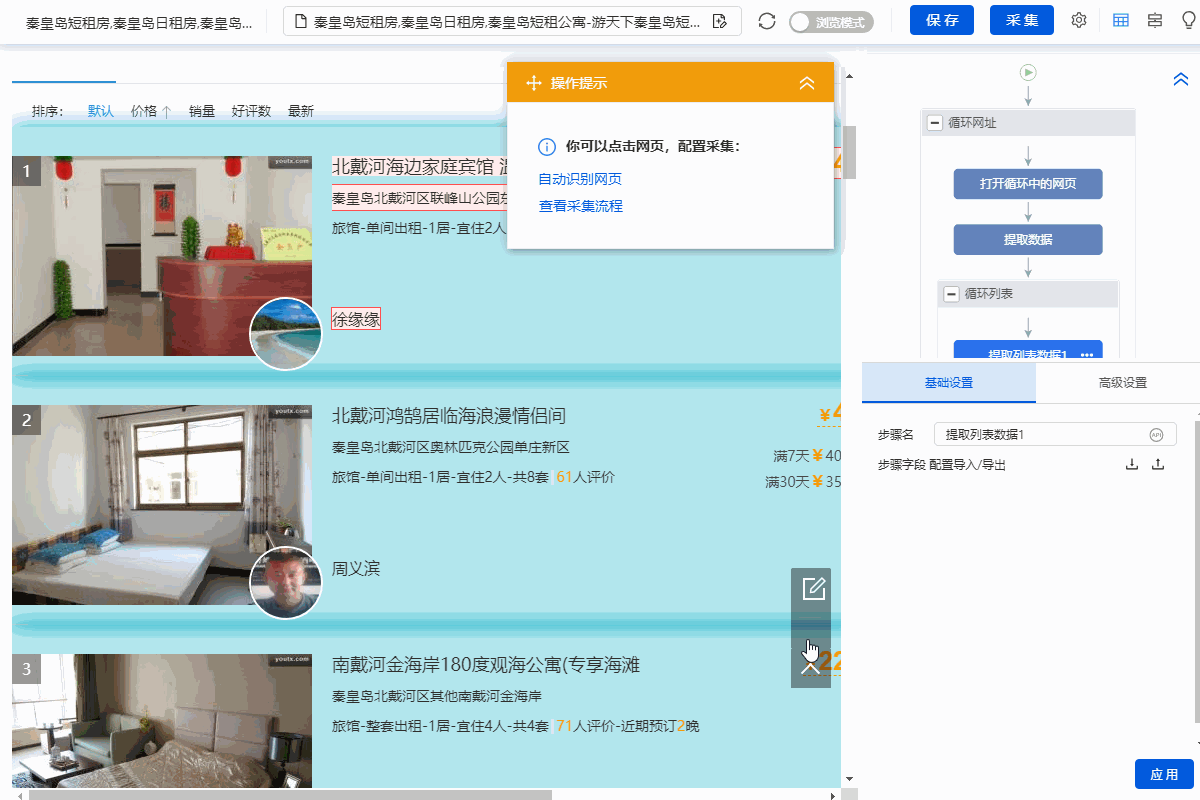Click the refresh page icon
The image size is (1200, 800).
click(x=767, y=21)
